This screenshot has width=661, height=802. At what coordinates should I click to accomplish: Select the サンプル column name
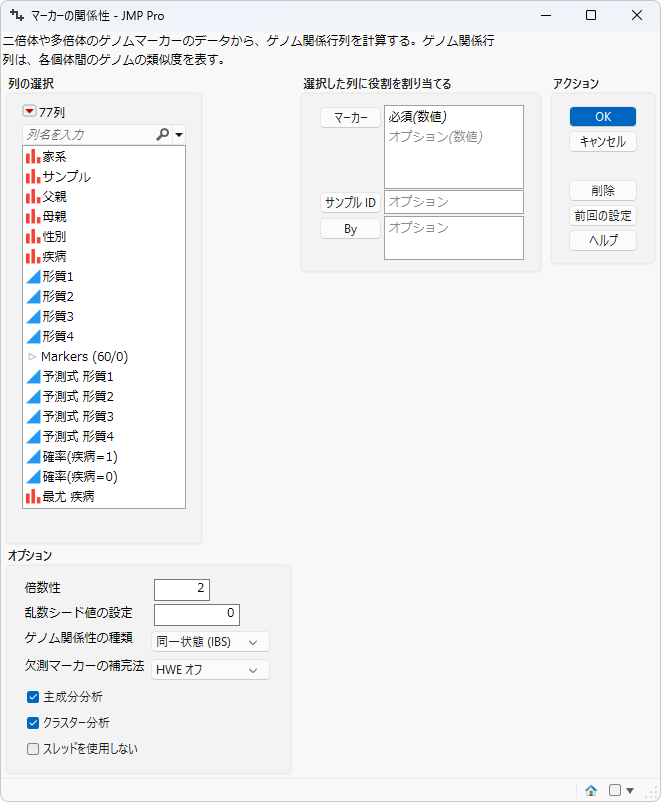coord(67,176)
